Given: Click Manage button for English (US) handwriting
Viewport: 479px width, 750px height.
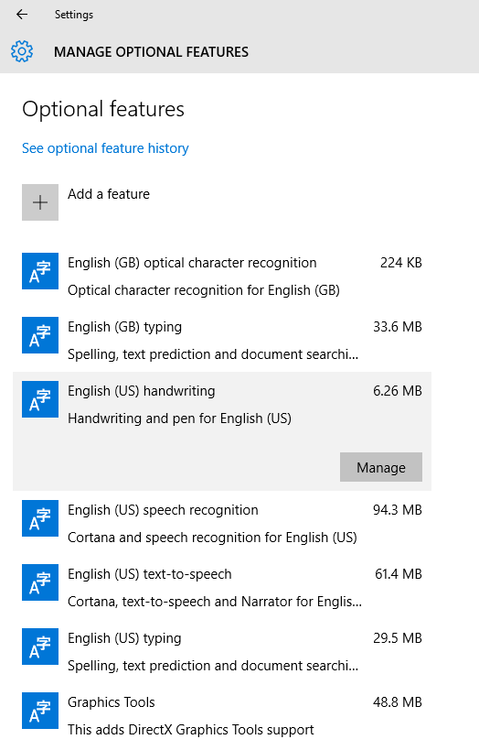Looking at the screenshot, I should [381, 467].
